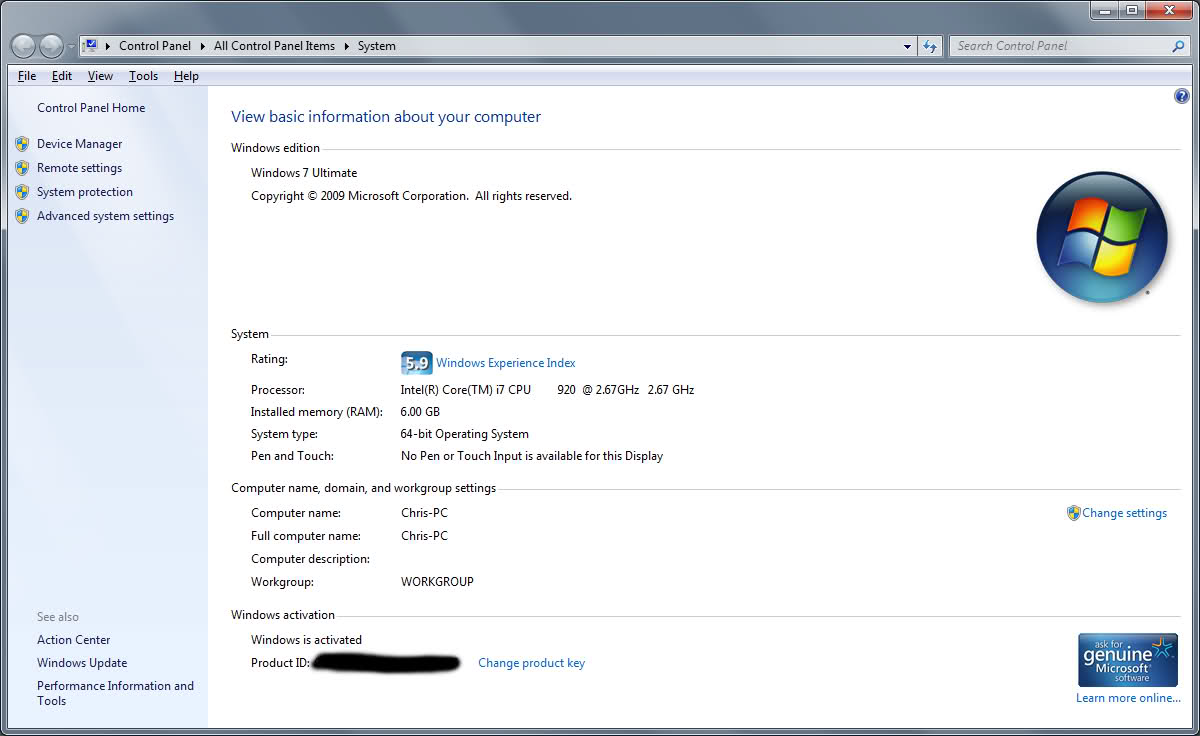The width and height of the screenshot is (1200, 736).
Task: Click Change settings for computer name
Action: pyautogui.click(x=1124, y=513)
